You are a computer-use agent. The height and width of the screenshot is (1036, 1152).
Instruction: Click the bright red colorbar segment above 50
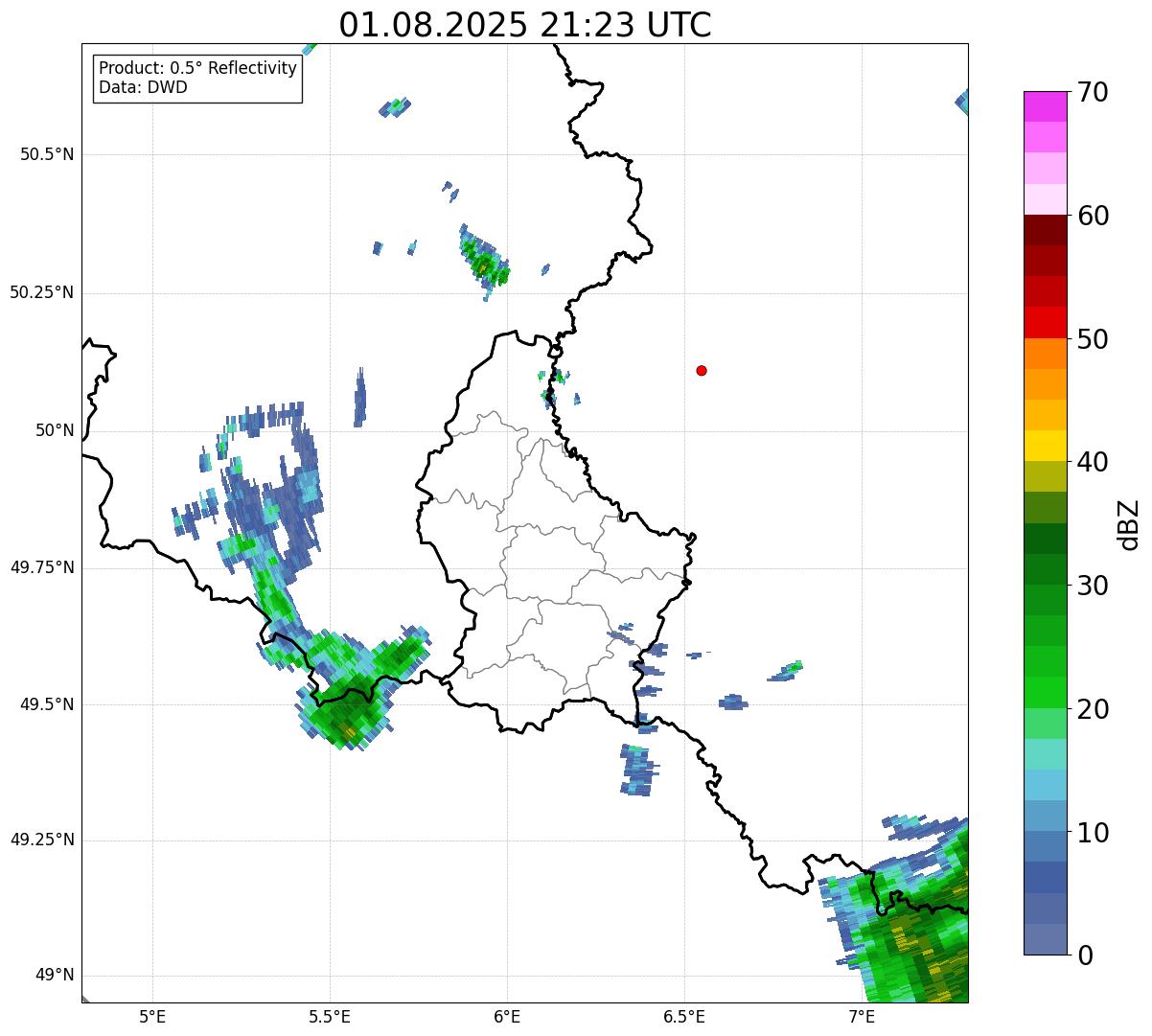point(1046,322)
